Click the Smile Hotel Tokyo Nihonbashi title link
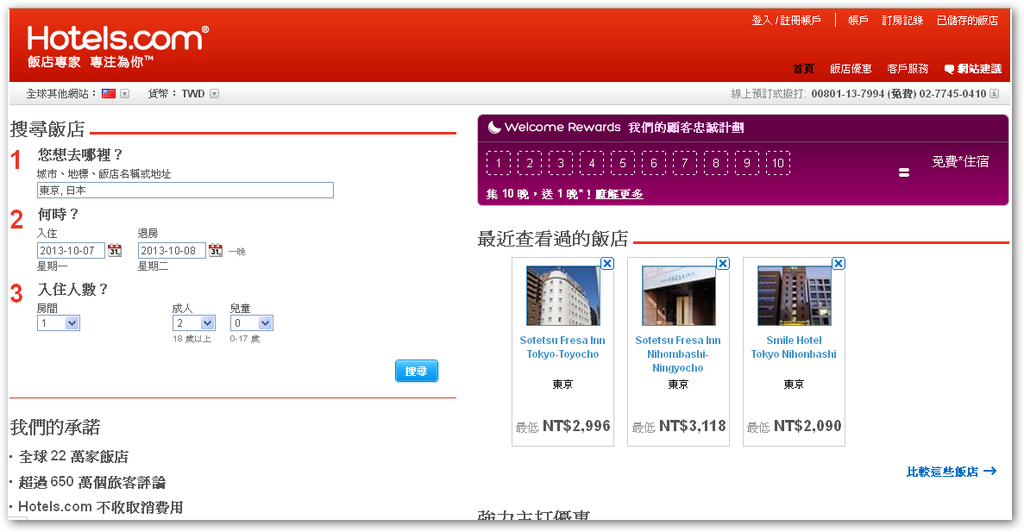 pyautogui.click(x=793, y=347)
